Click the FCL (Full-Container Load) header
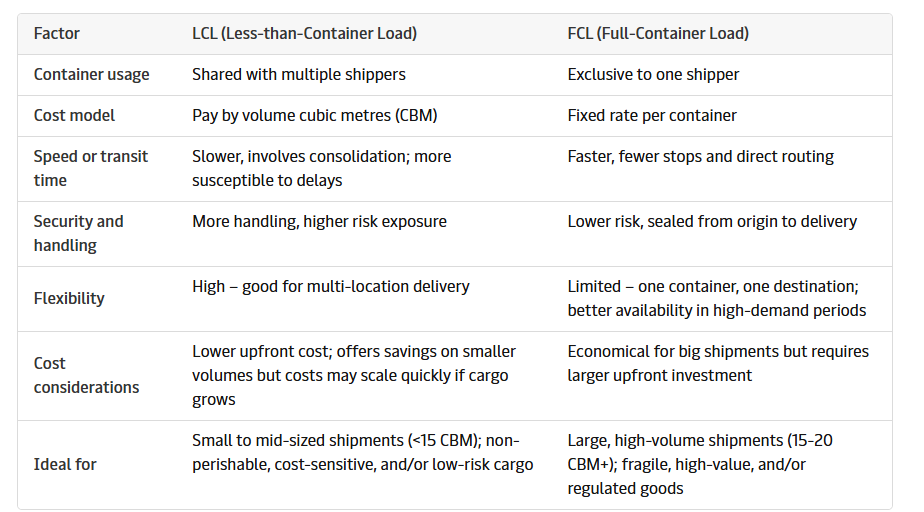 click(658, 34)
